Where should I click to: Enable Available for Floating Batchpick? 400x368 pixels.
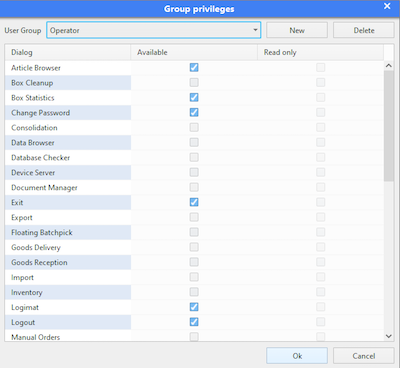[194, 232]
